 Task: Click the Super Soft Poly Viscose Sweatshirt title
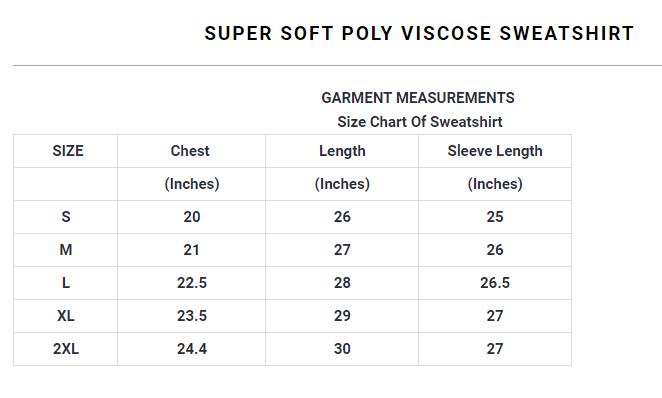coord(419,33)
